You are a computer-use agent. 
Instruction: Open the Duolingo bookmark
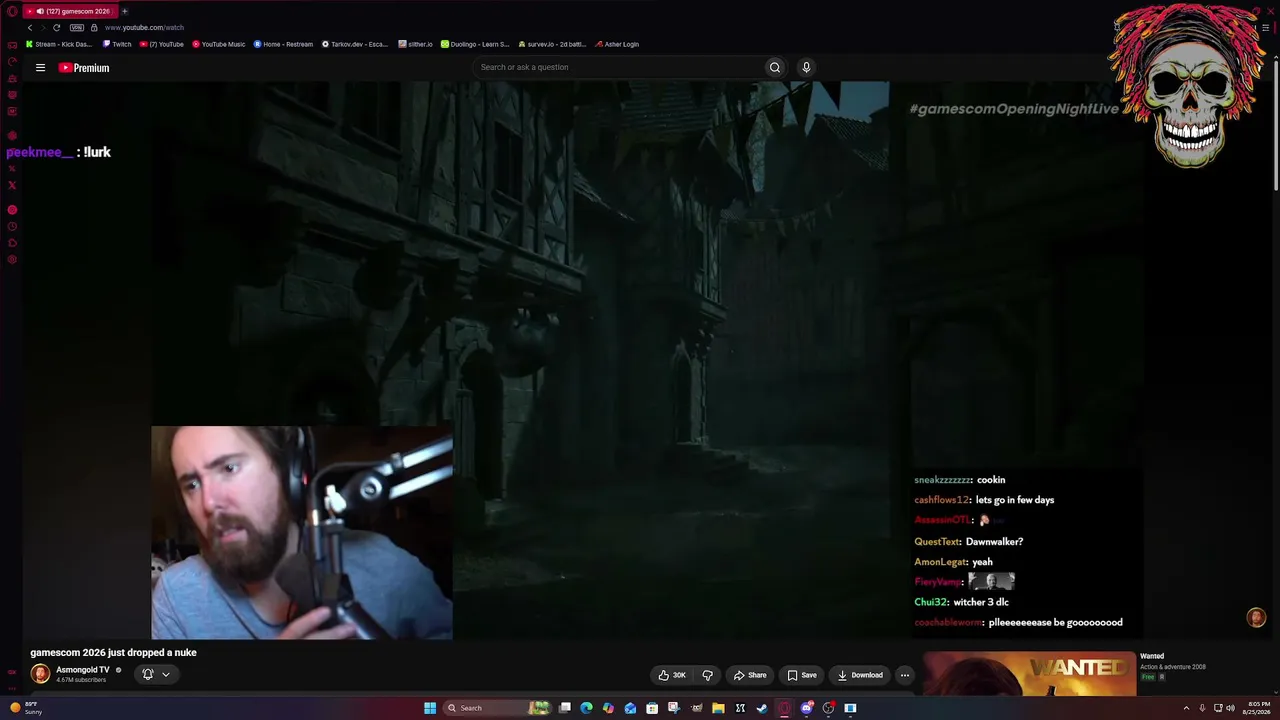point(475,44)
